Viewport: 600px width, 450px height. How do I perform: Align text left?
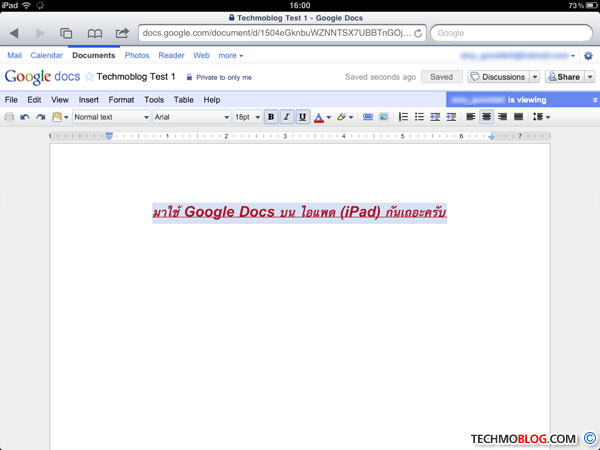coord(471,117)
